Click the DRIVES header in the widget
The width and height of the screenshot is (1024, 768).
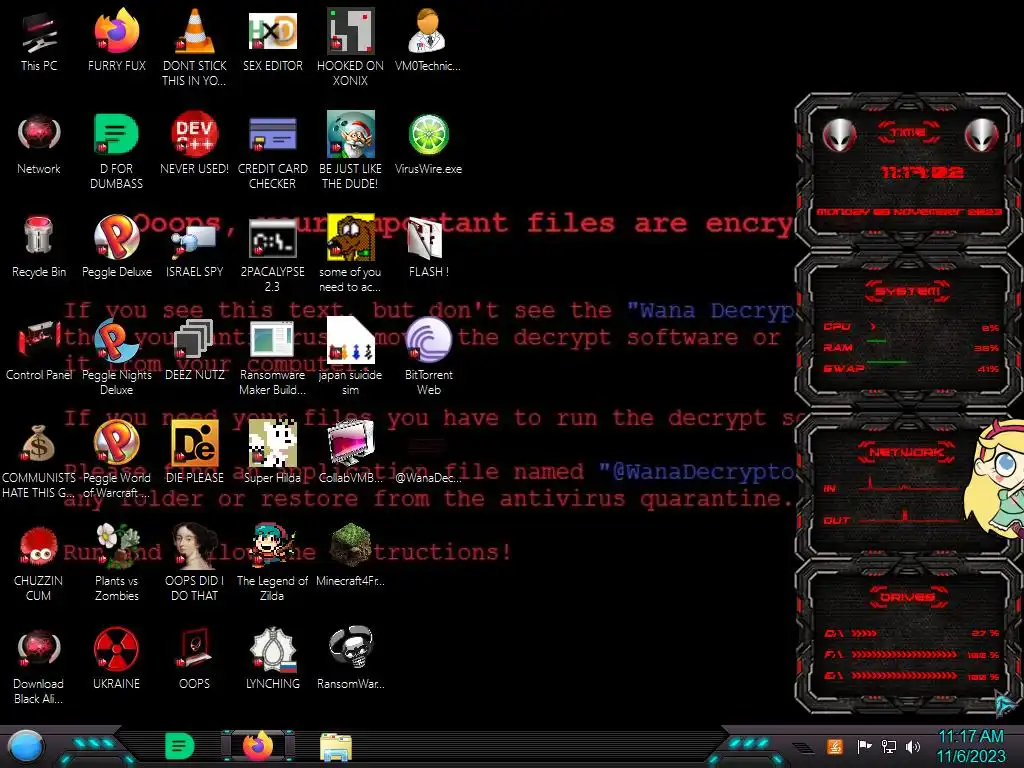tap(908, 597)
